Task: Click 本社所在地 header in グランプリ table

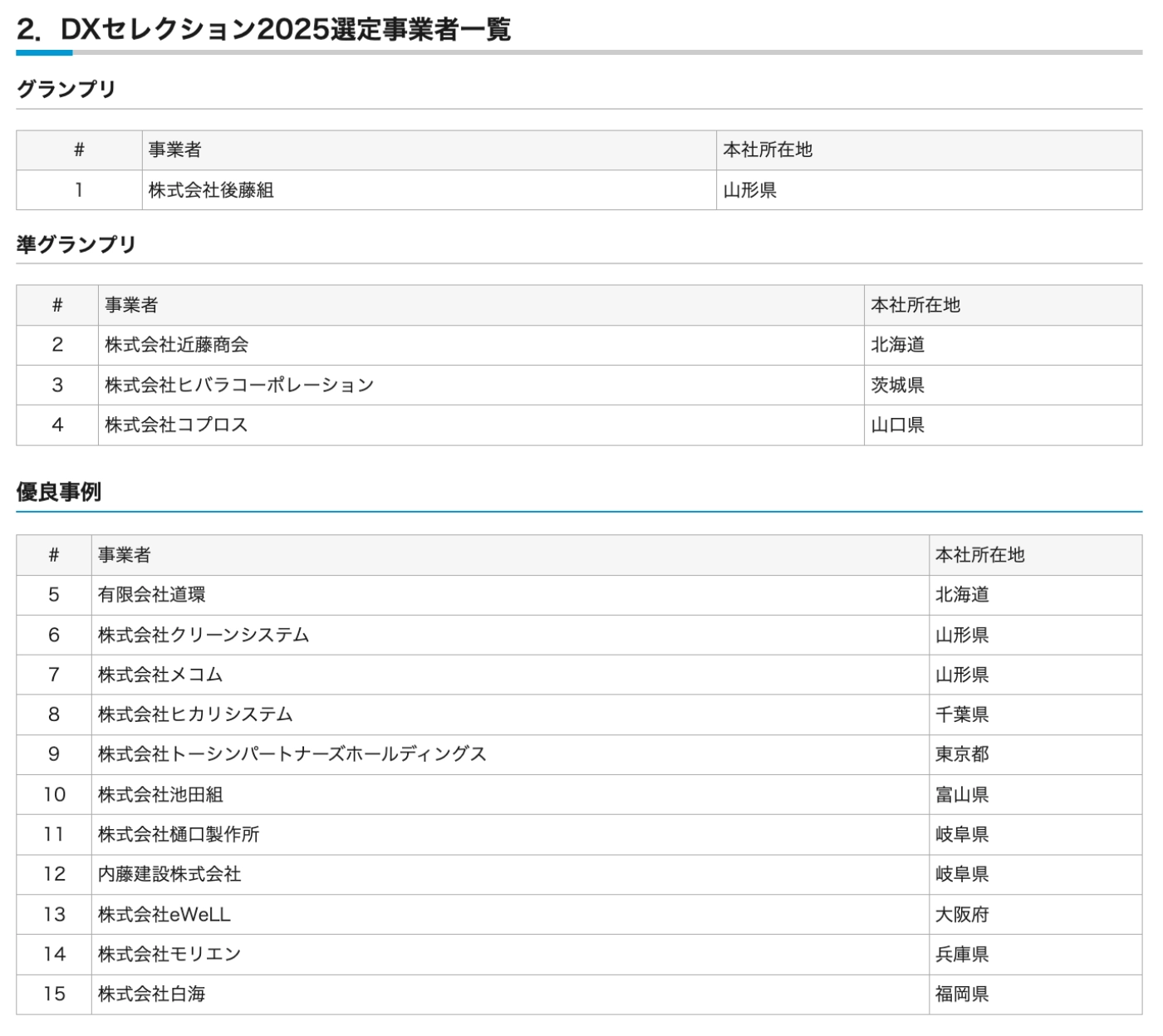Action: coord(929,150)
